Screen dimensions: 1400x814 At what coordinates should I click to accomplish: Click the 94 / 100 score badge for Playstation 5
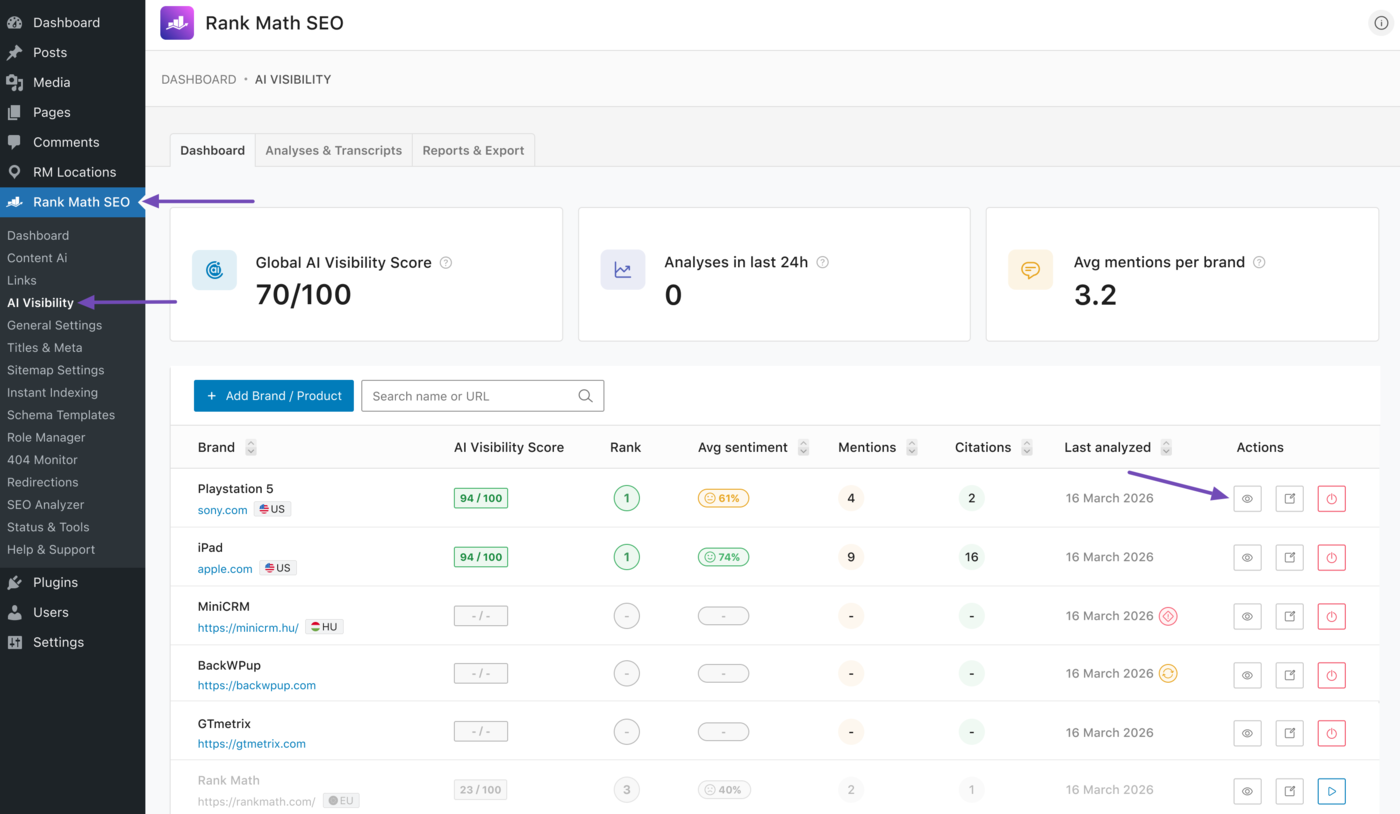click(x=481, y=498)
